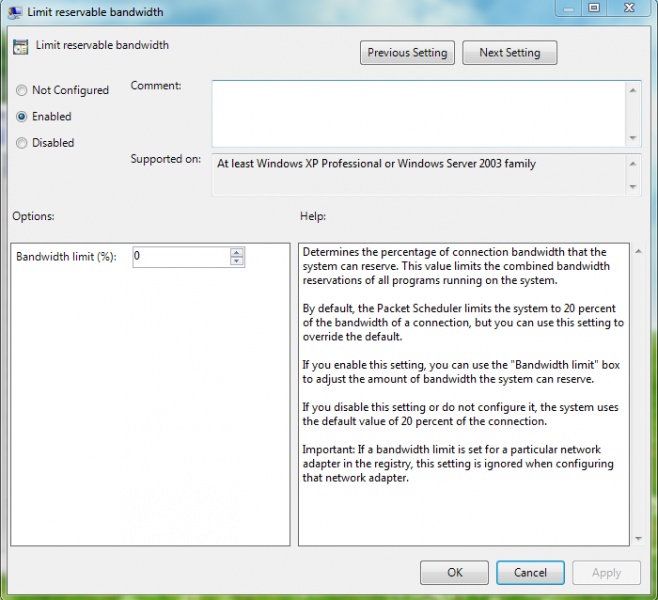Decrease Bandwidth limit with the down arrow
The height and width of the screenshot is (600, 658).
pos(237,262)
